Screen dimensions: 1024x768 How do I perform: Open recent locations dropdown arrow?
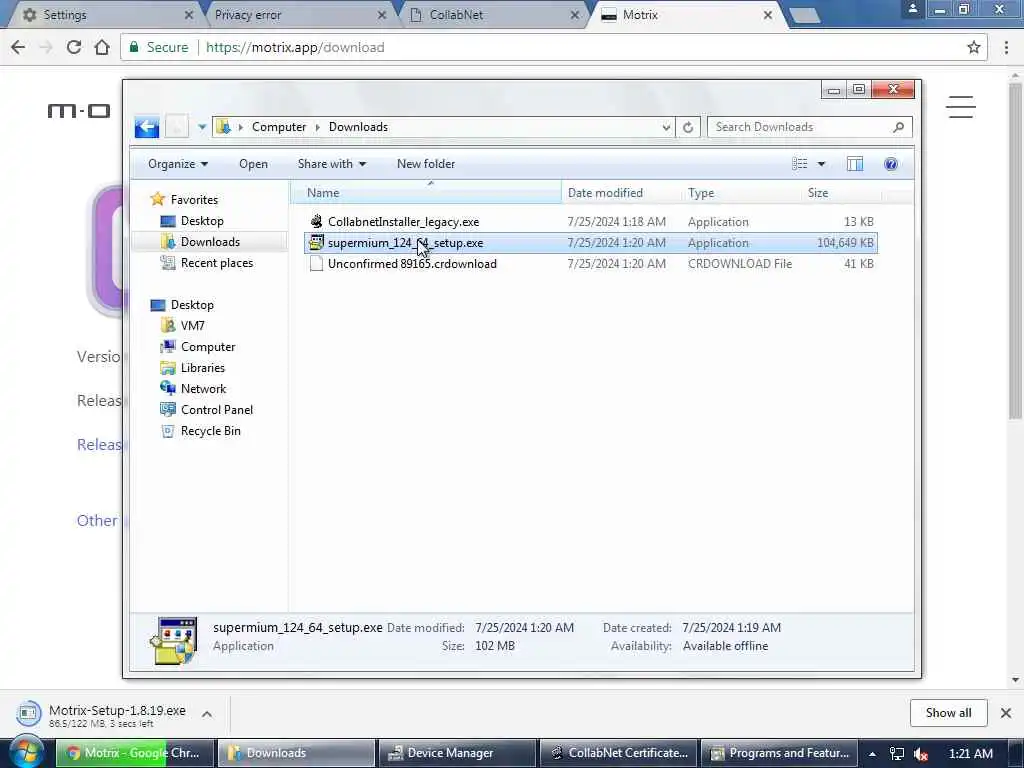[x=202, y=127]
